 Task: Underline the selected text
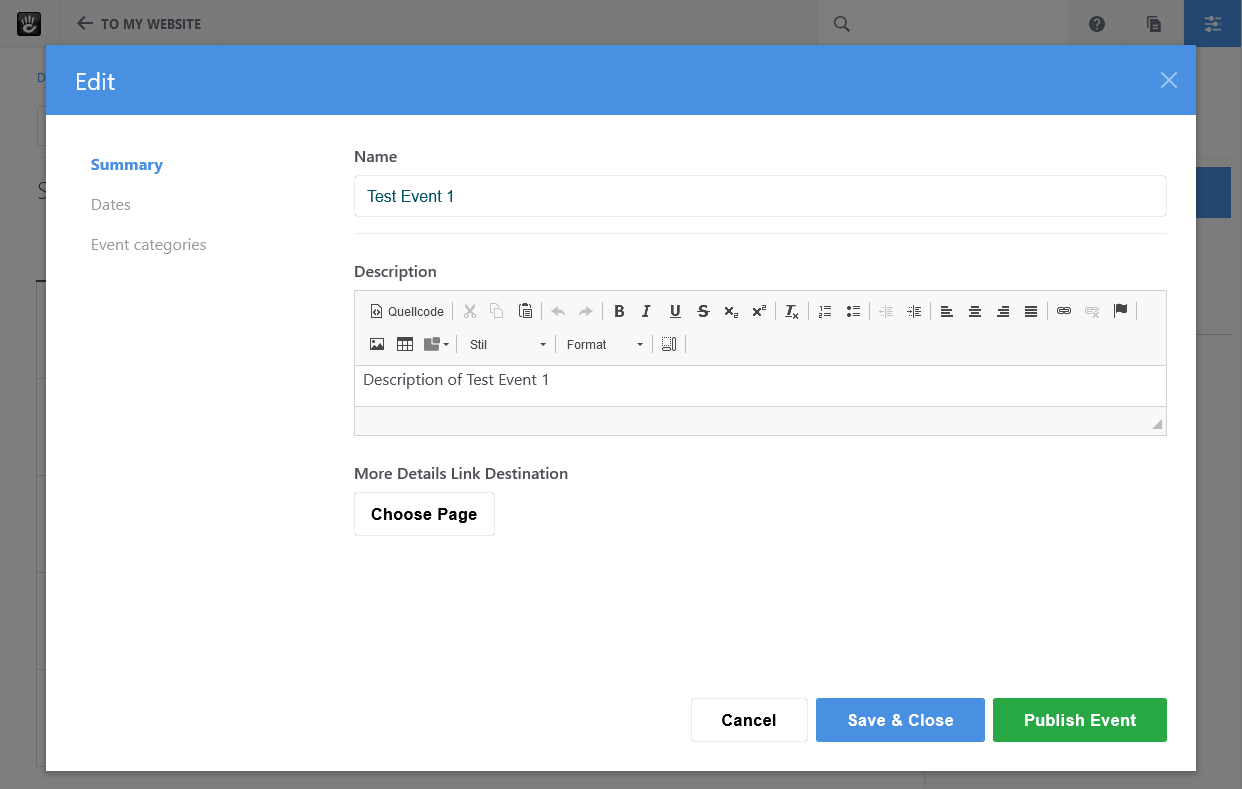(x=675, y=311)
